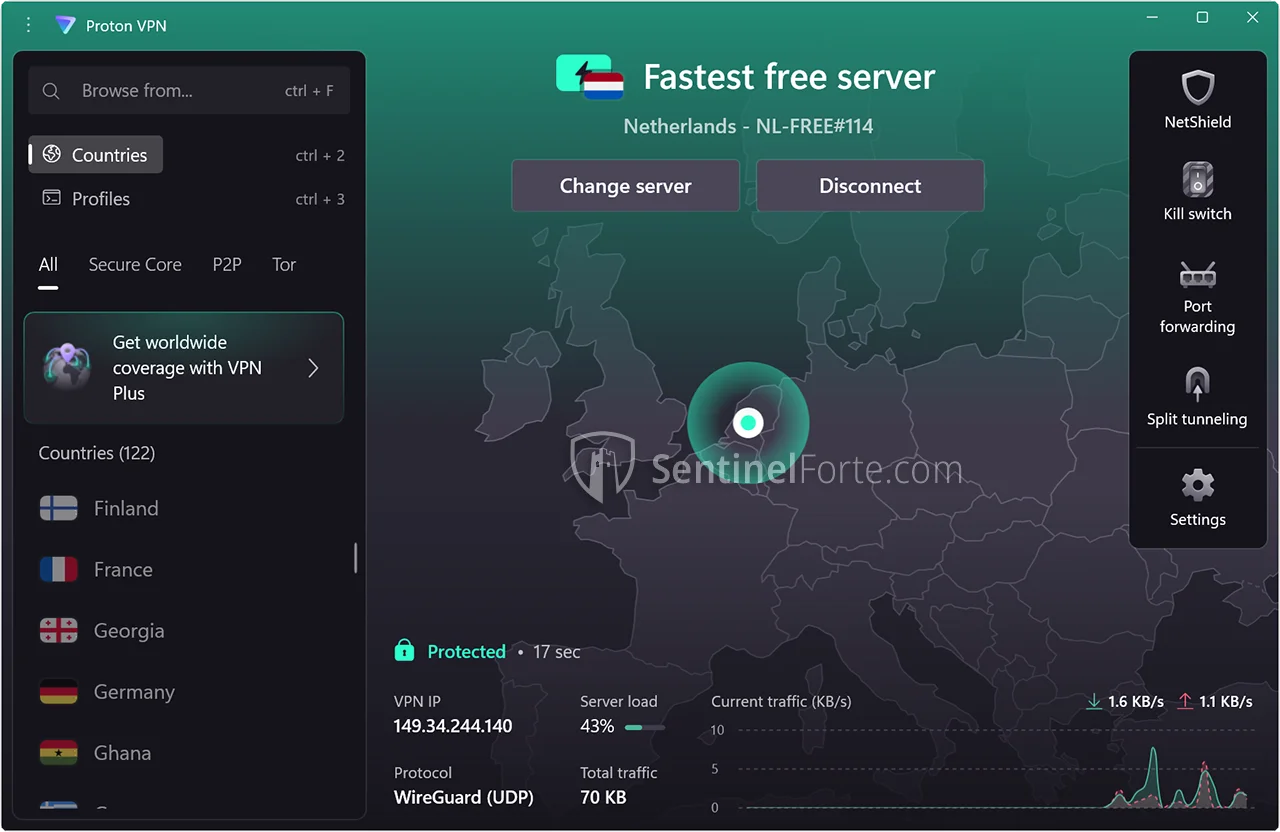Select France in the country list
Viewport: 1280px width, 832px height.
[123, 570]
